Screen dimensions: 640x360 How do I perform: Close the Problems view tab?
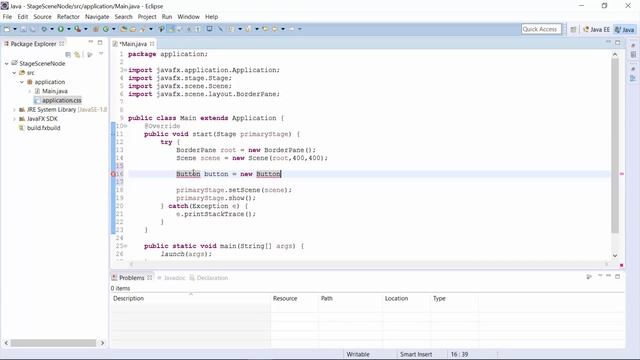(x=150, y=278)
